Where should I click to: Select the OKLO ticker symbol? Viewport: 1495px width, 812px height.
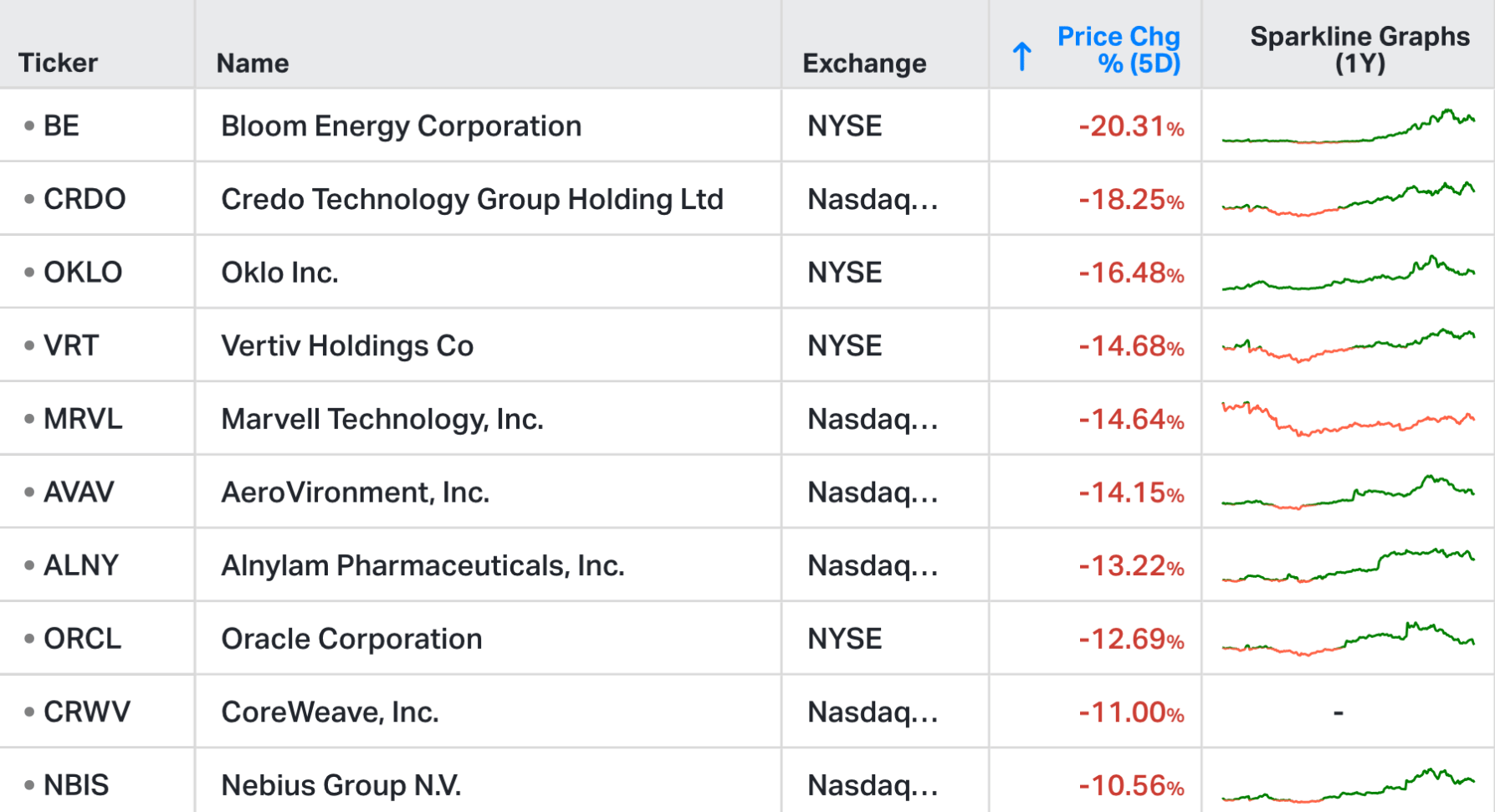click(83, 273)
